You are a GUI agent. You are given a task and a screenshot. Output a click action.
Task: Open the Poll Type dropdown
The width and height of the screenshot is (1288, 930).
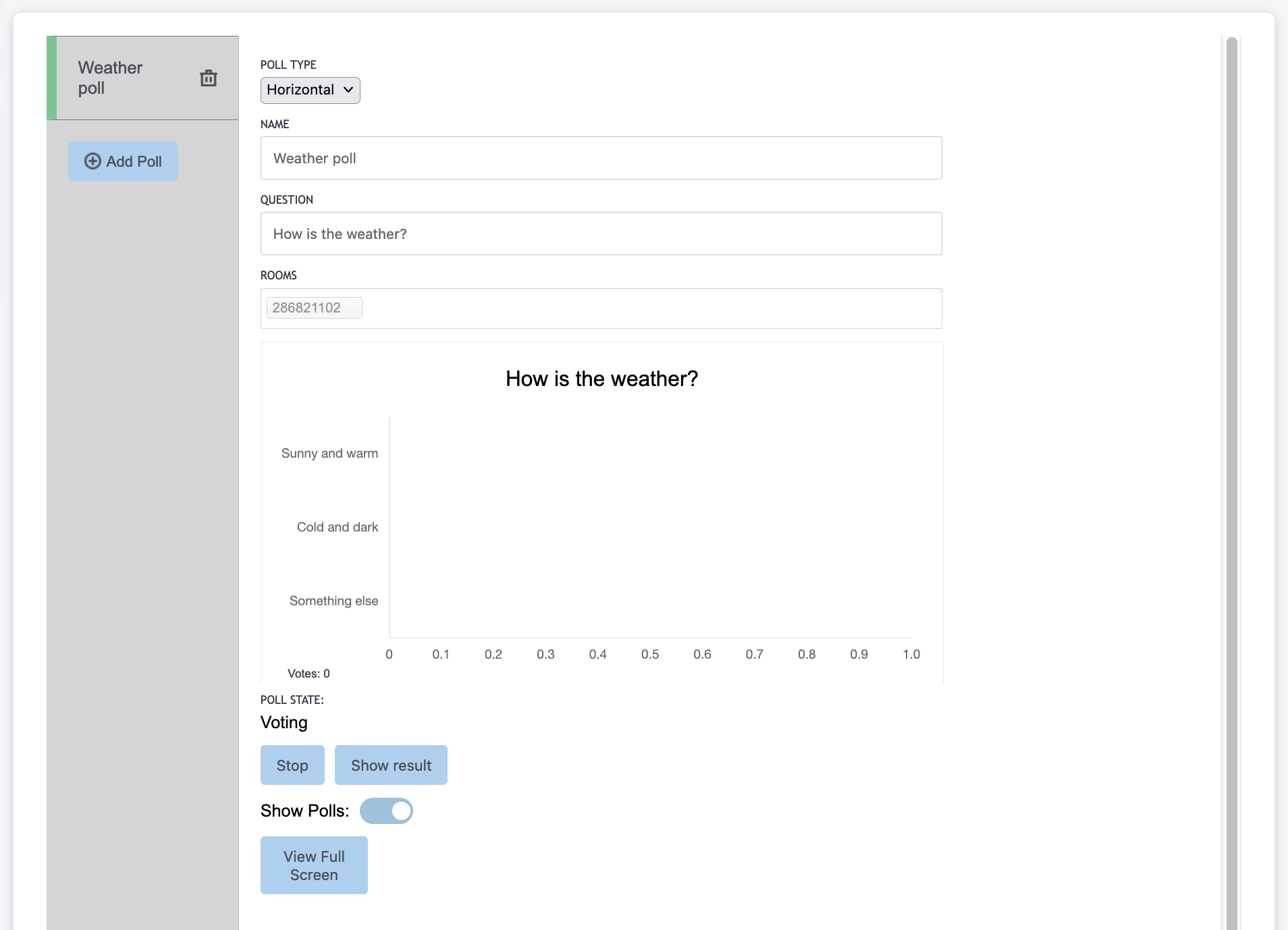pos(310,90)
